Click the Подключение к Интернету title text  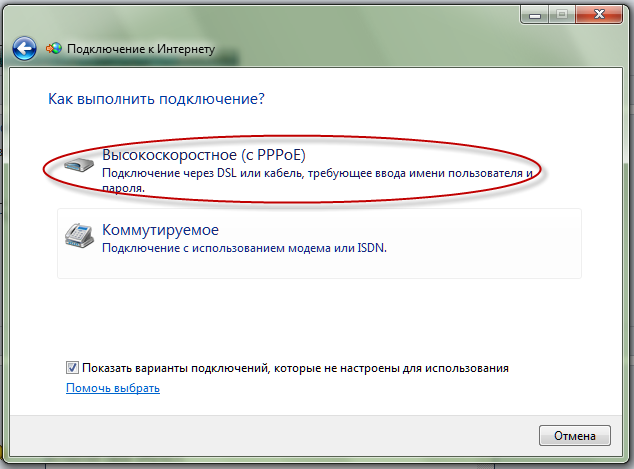(141, 49)
